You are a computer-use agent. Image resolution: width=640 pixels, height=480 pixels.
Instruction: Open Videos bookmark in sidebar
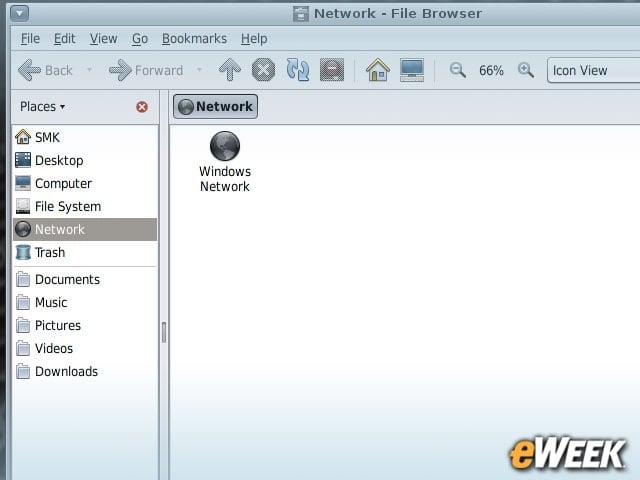coord(85,349)
